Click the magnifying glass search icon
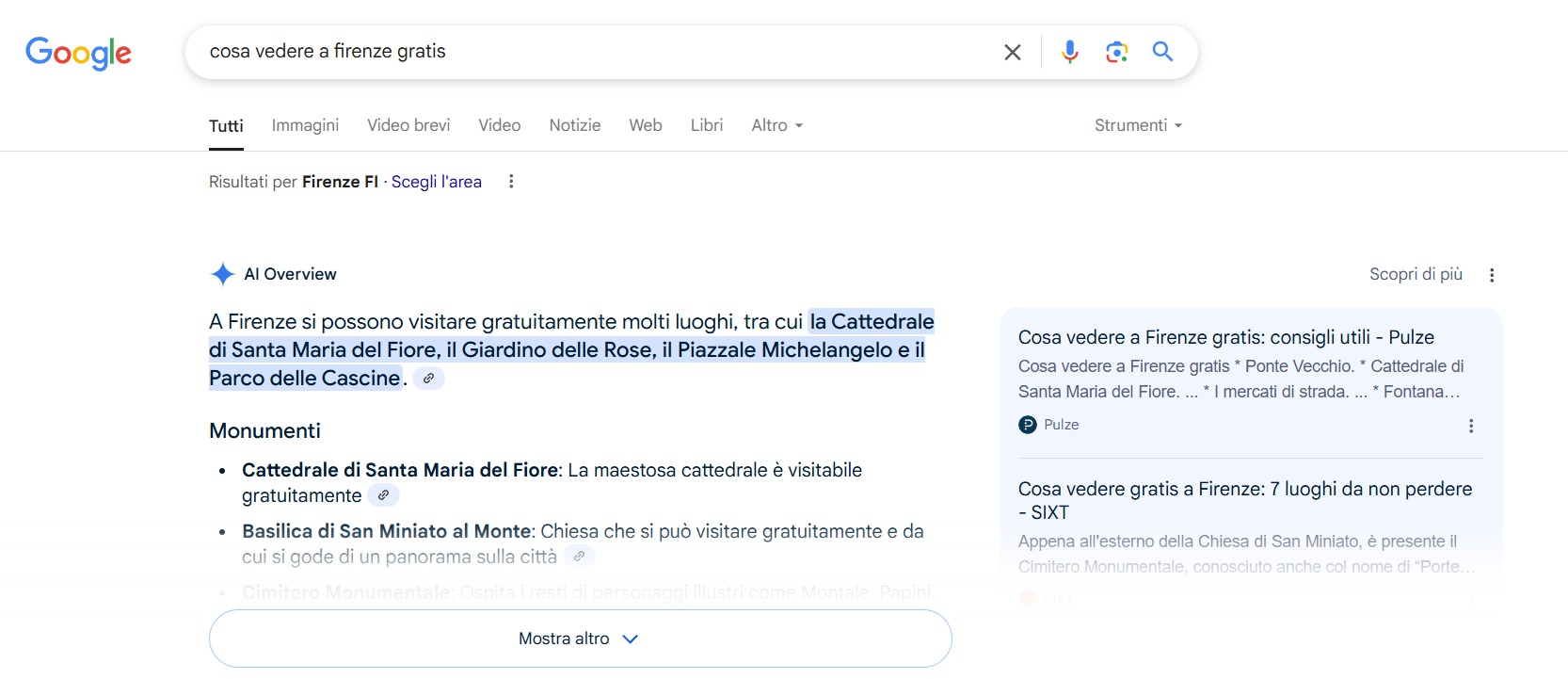Viewport: 1568px width, 679px height. [1162, 52]
